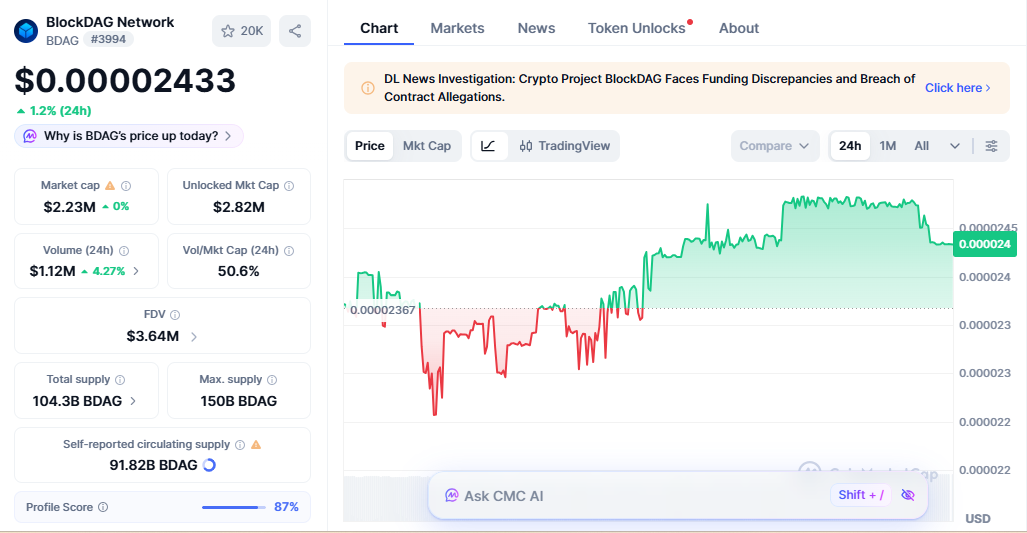This screenshot has height=533, width=1027.
Task: Select 24h time range
Action: [x=850, y=146]
